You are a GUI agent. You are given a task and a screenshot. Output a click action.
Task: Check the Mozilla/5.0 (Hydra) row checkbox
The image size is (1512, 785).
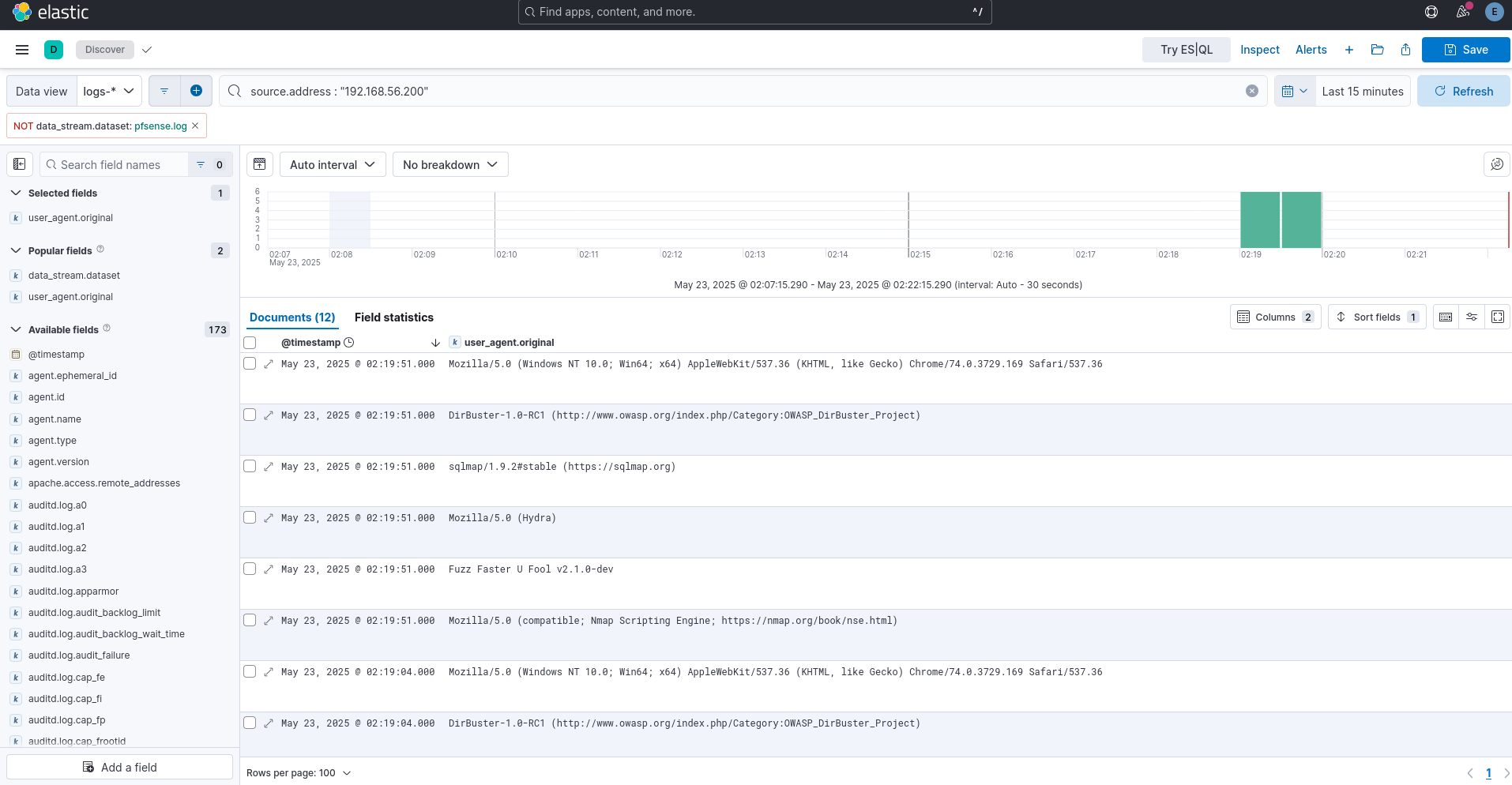(x=250, y=518)
